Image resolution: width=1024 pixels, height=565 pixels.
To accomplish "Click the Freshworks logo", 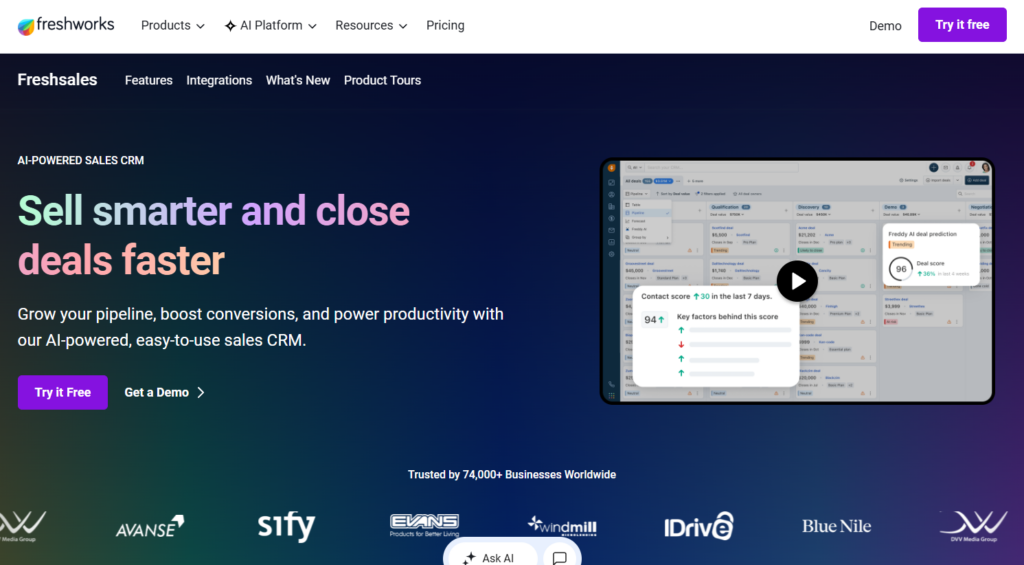I will point(66,25).
